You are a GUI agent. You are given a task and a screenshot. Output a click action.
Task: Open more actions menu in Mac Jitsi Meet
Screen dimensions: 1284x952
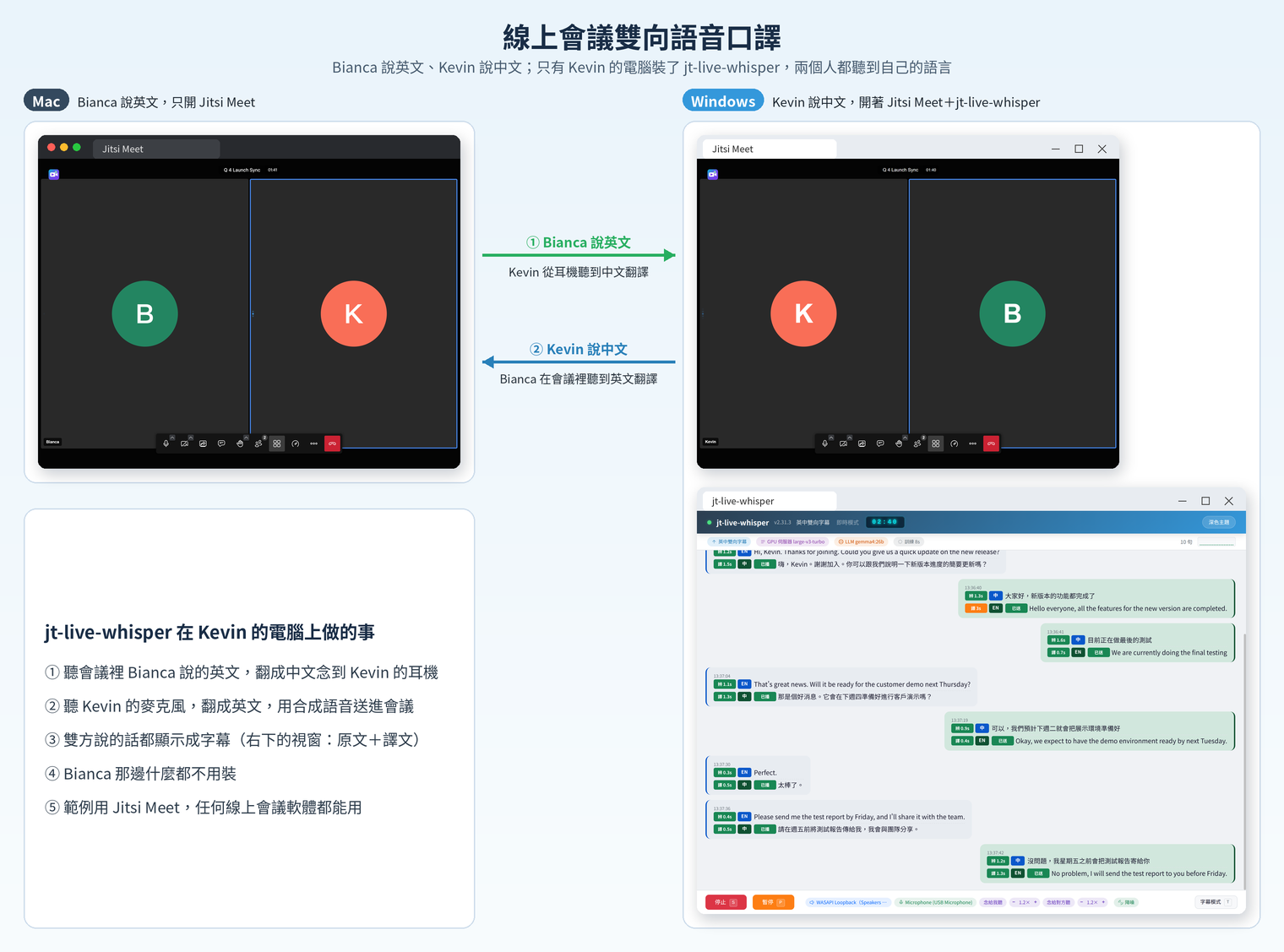coord(314,443)
